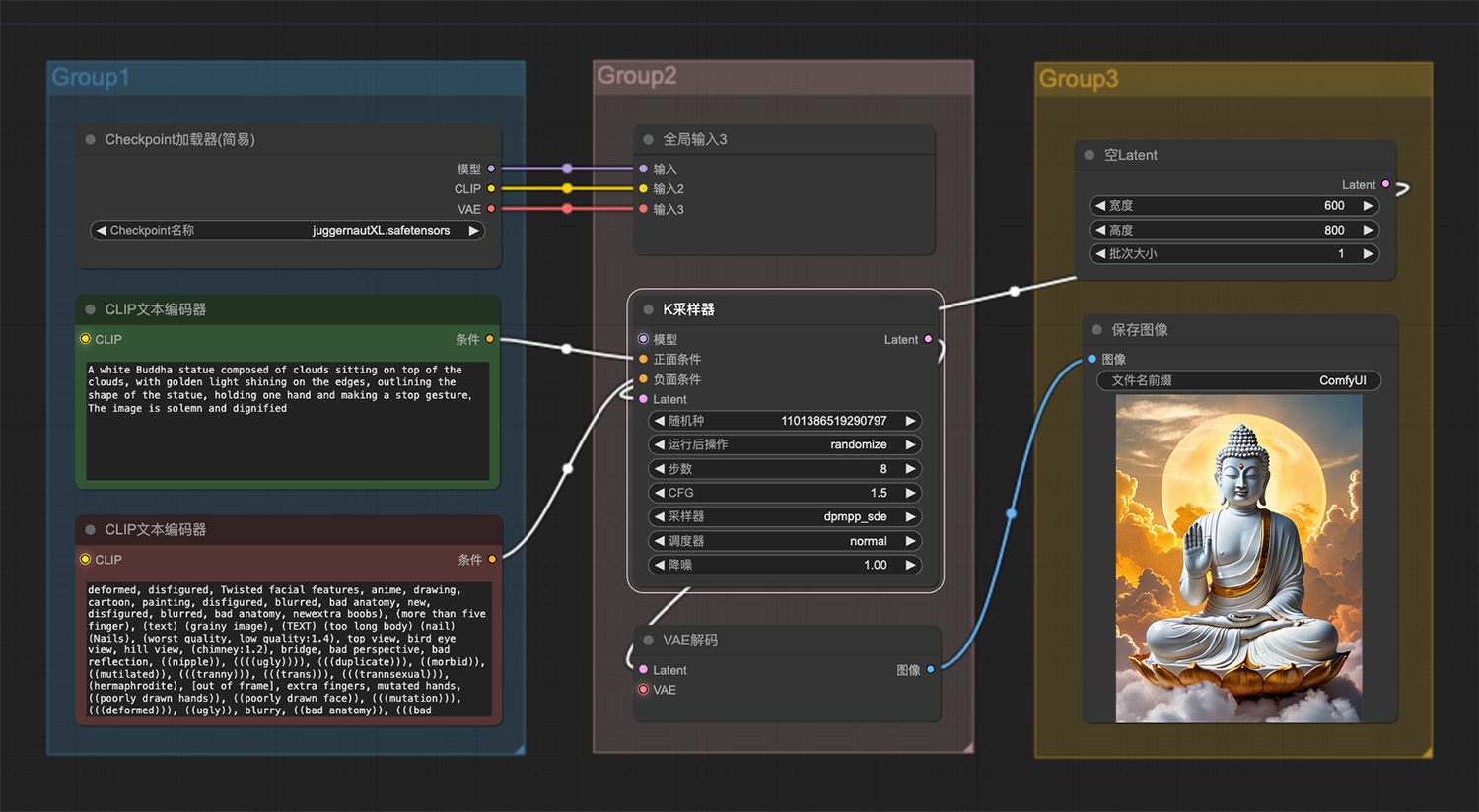Click the midpoint dot on the purple 模型 link

point(567,169)
